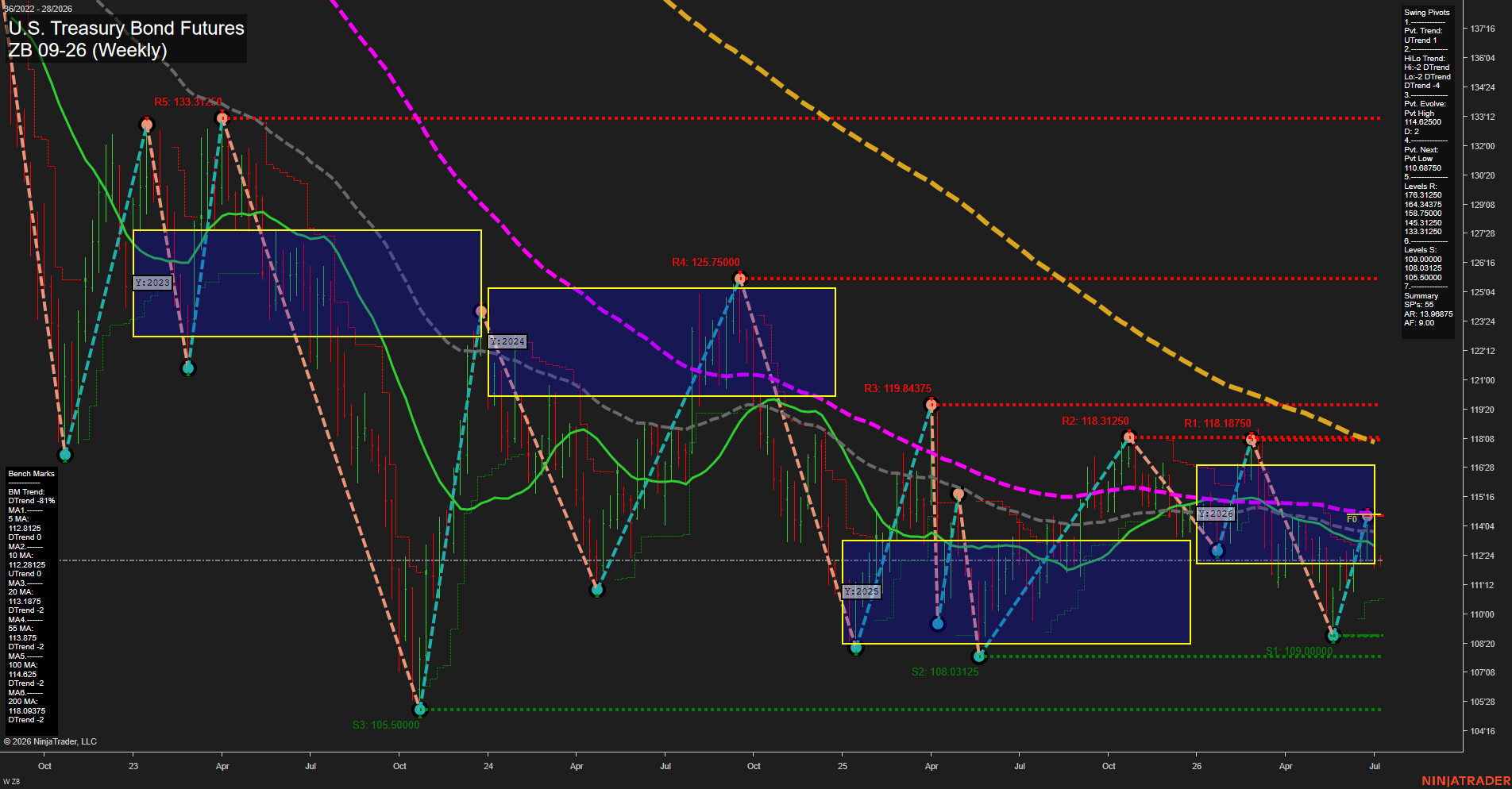Click the W ZB label at bottom corner
The image size is (1512, 789).
tap(11, 782)
